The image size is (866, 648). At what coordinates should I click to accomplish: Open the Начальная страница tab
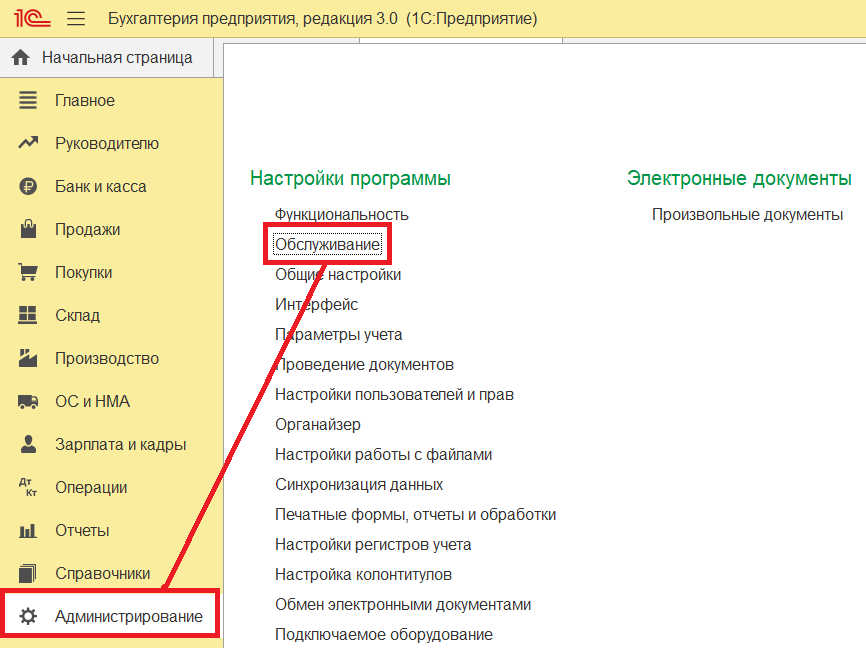point(107,58)
